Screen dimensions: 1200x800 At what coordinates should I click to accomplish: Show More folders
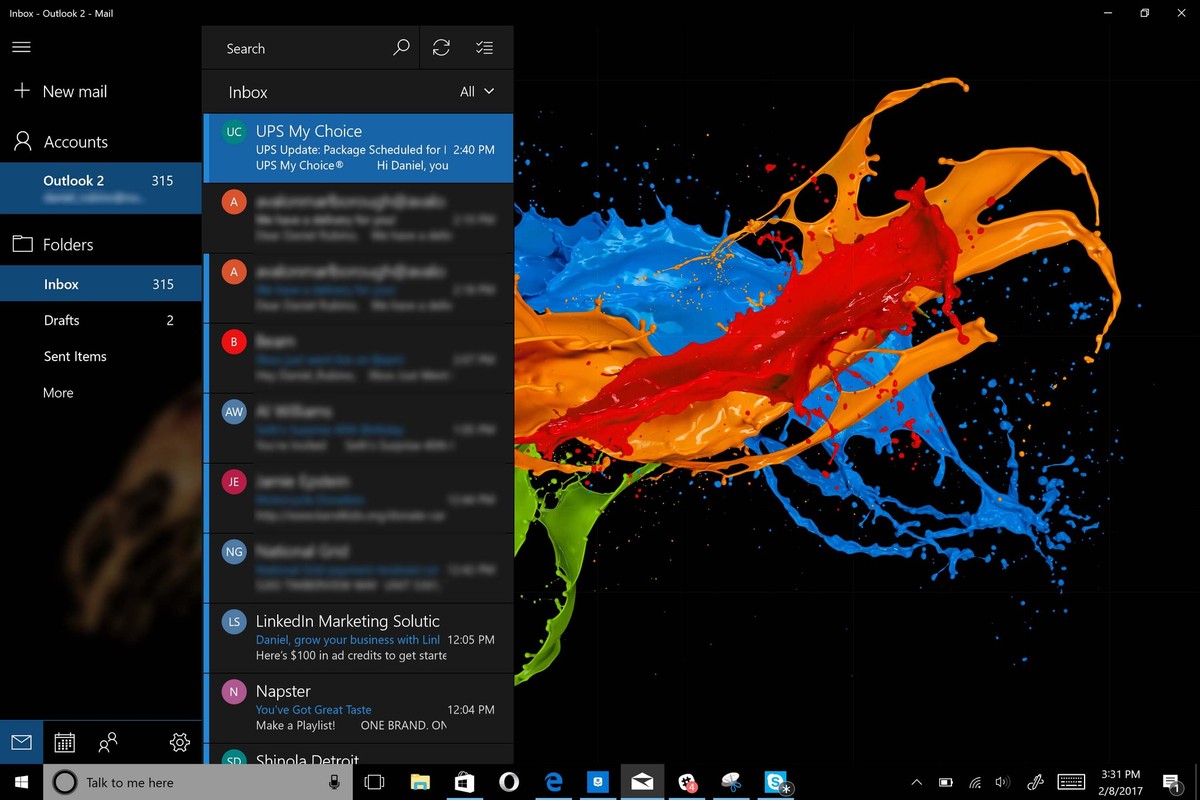[x=58, y=393]
